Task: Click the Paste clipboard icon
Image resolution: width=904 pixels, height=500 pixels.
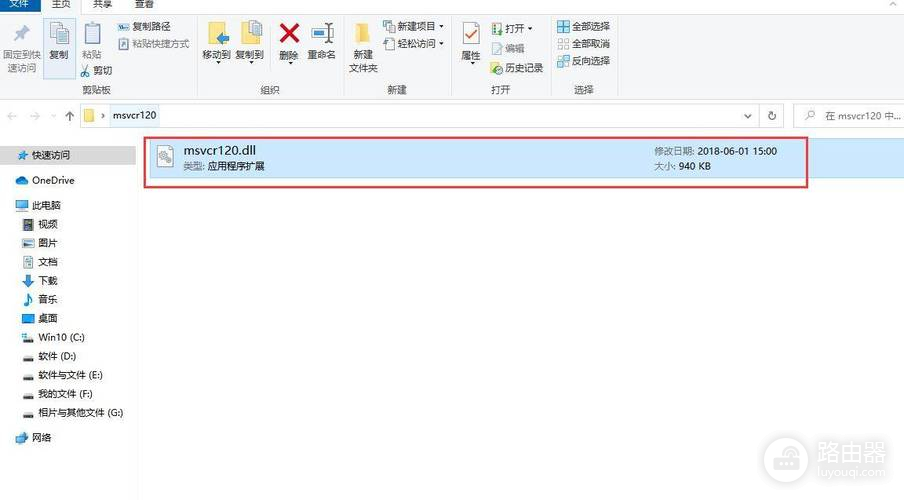Action: tap(92, 33)
